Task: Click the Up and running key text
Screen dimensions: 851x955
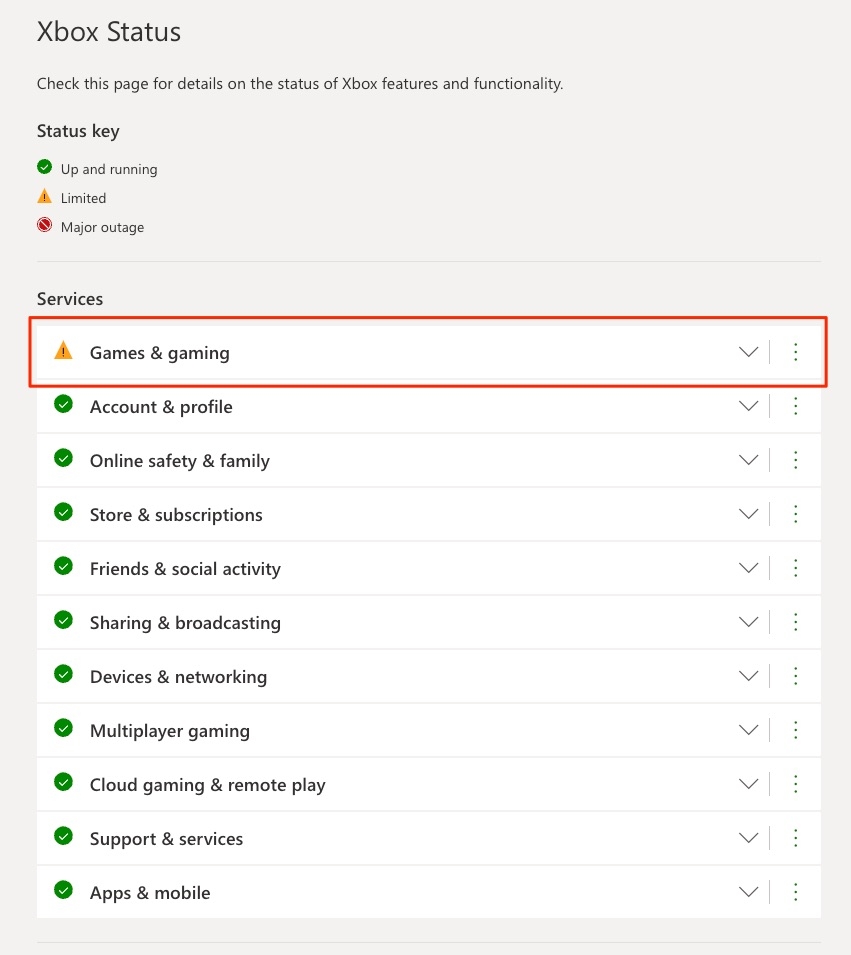Action: tap(109, 169)
